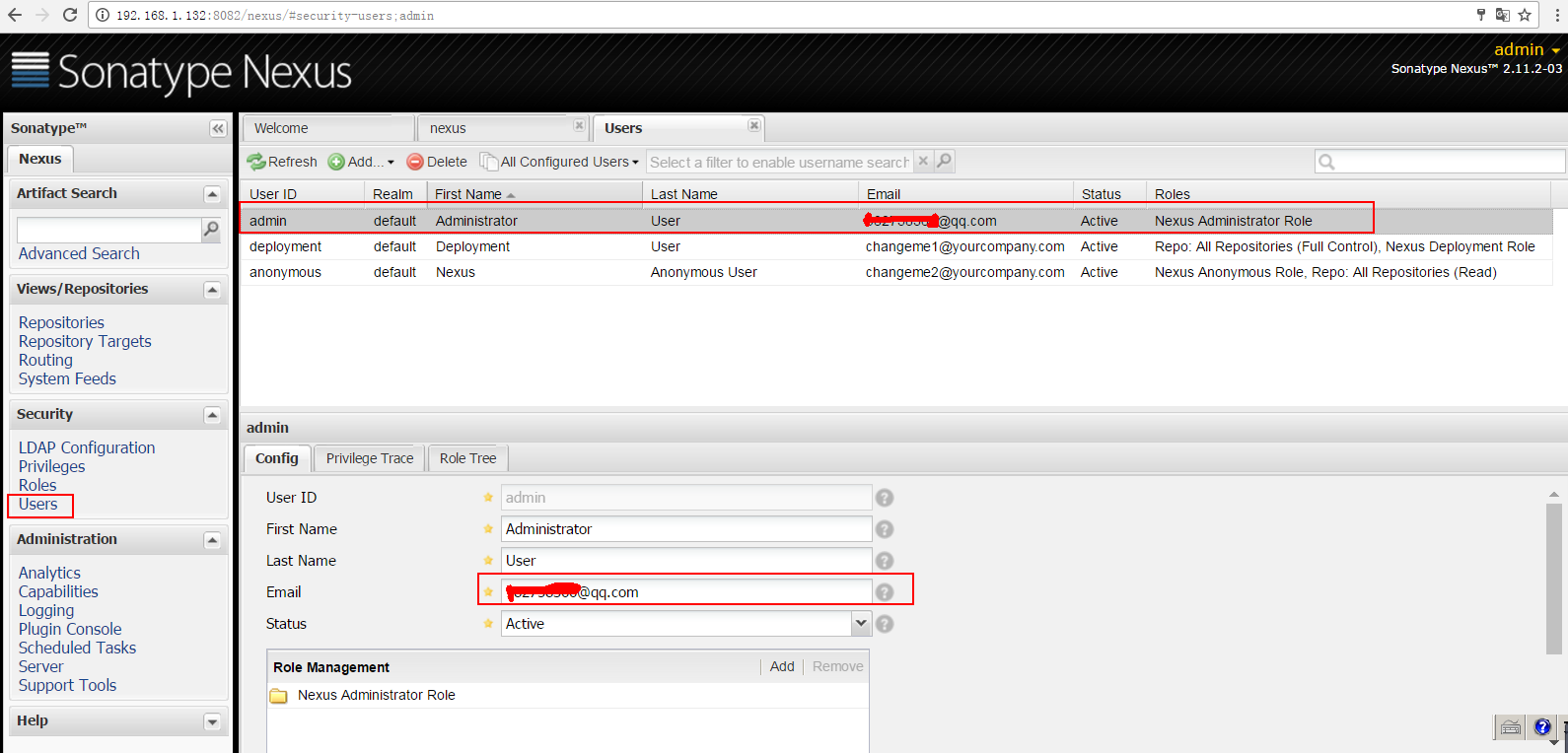This screenshot has height=753, width=1568.
Task: Select the Config tab
Action: [277, 458]
